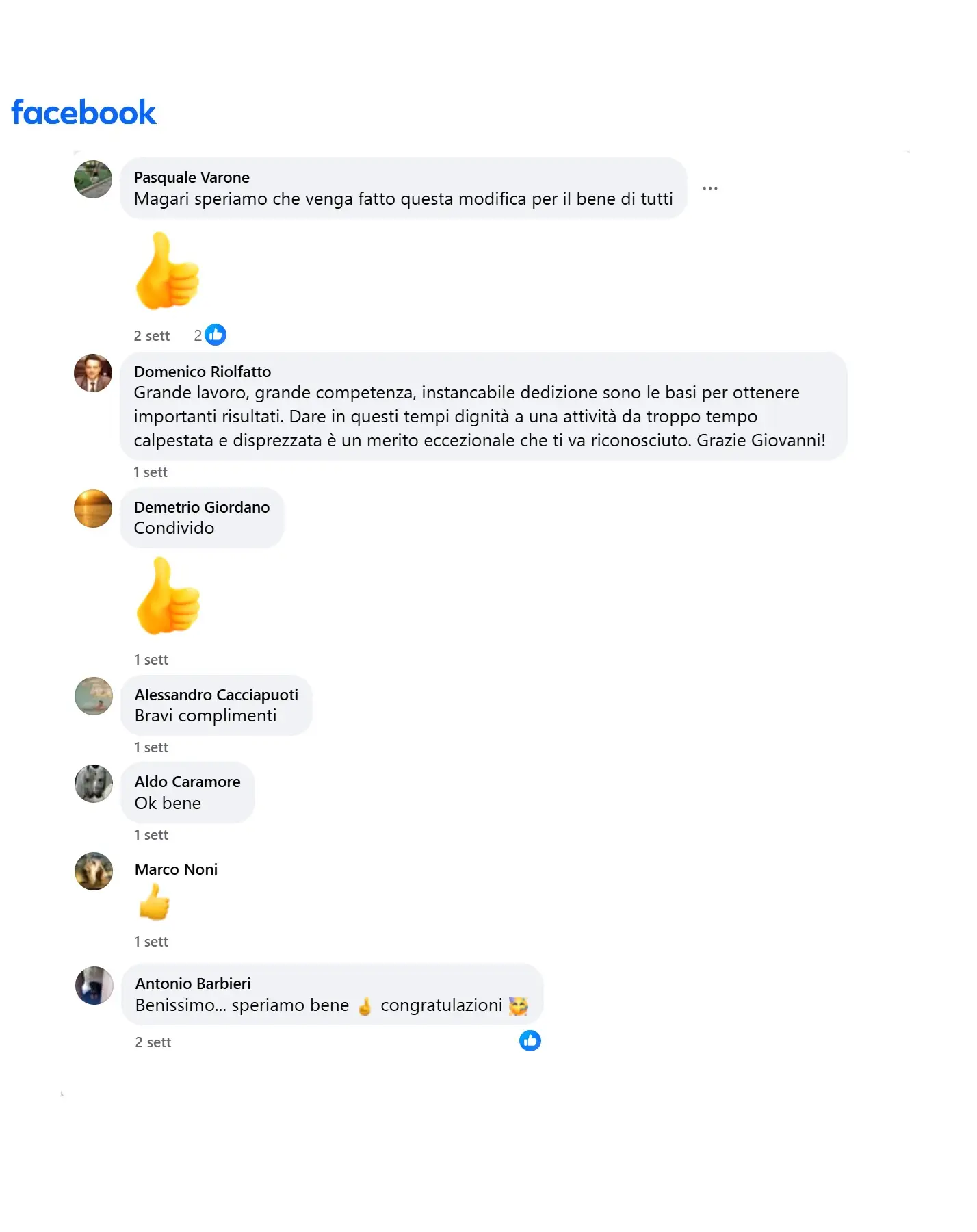Open Domenico Riolfatto's profile name link

click(203, 372)
